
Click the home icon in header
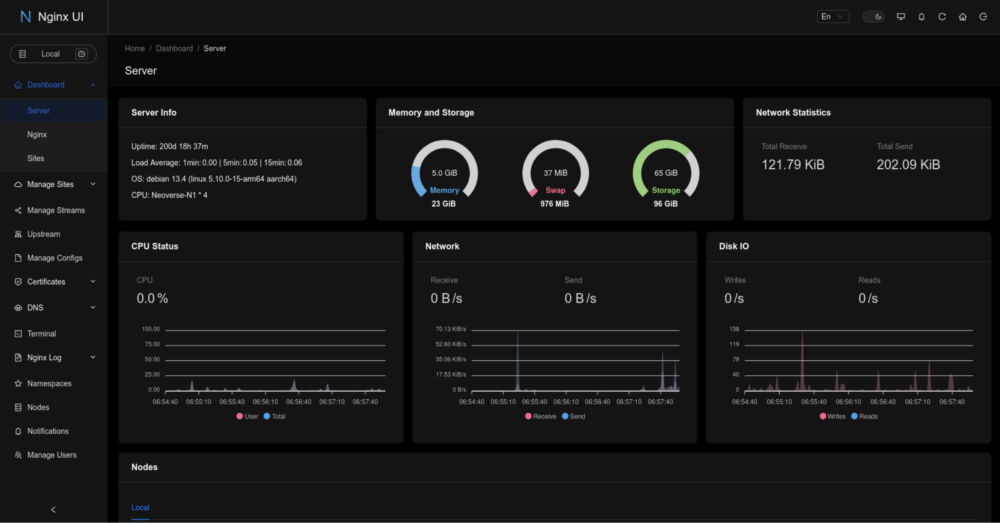[x=962, y=17]
